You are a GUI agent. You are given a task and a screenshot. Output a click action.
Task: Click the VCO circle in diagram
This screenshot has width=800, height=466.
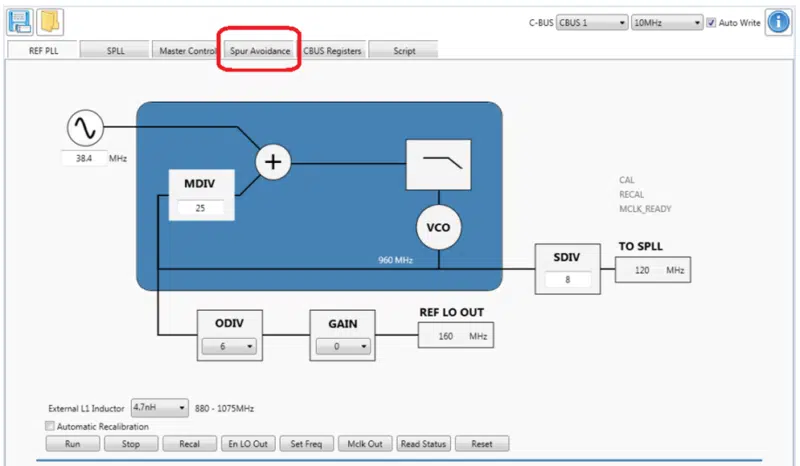(x=438, y=228)
